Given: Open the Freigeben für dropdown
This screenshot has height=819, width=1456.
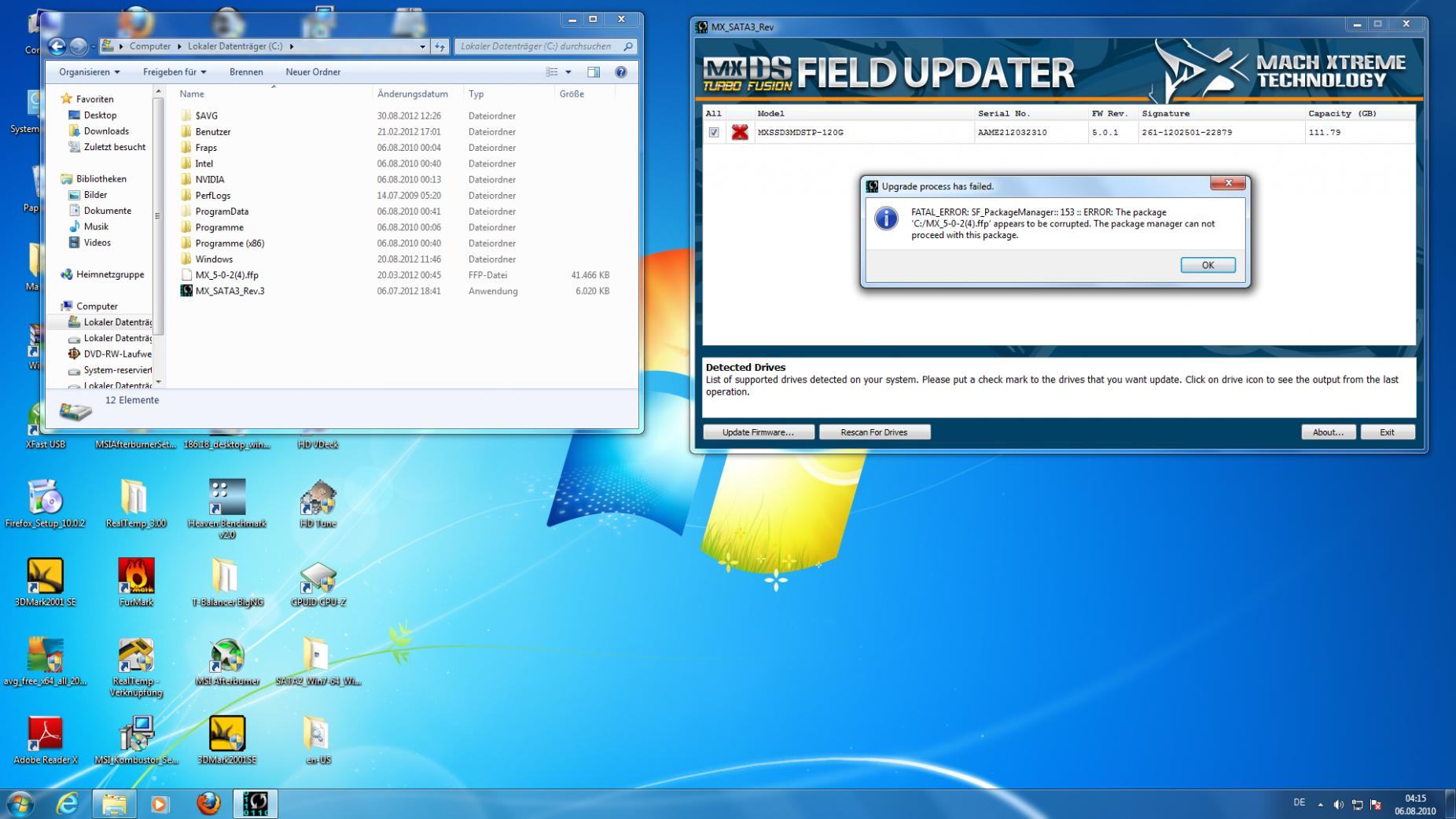Looking at the screenshot, I should [x=175, y=72].
